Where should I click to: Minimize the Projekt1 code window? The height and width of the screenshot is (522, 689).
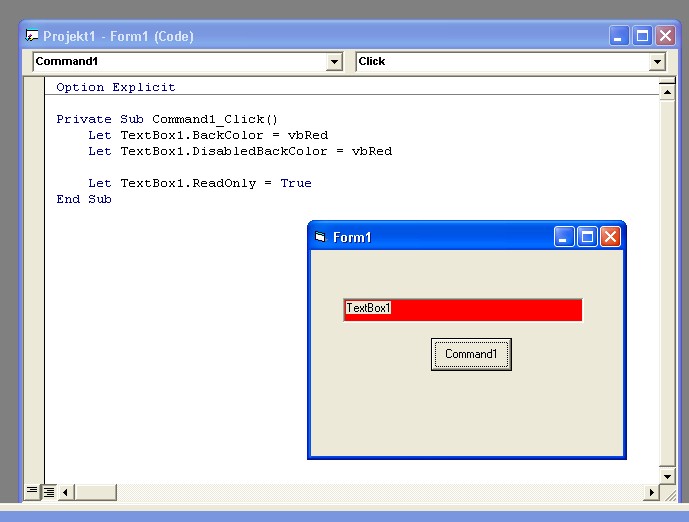coord(620,36)
